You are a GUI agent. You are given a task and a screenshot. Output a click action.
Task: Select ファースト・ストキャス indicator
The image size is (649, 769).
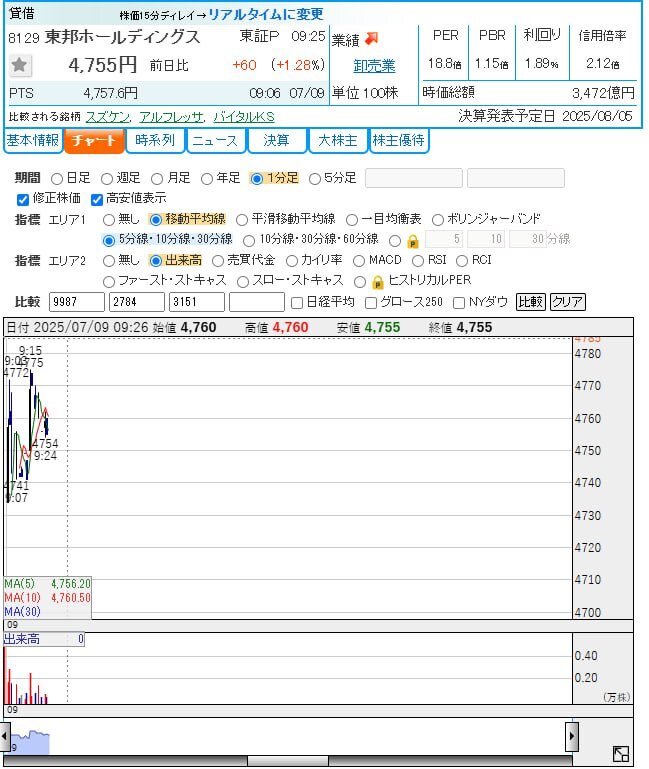coord(109,282)
